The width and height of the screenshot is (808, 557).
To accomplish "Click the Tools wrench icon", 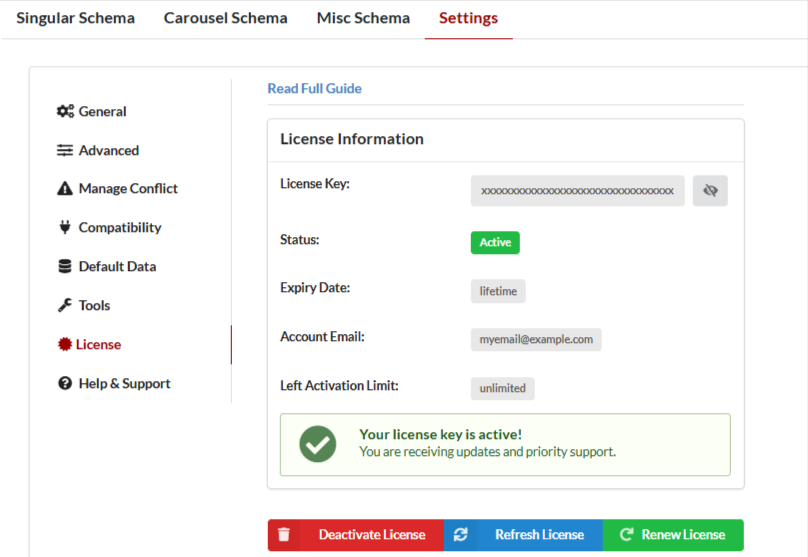I will (65, 306).
